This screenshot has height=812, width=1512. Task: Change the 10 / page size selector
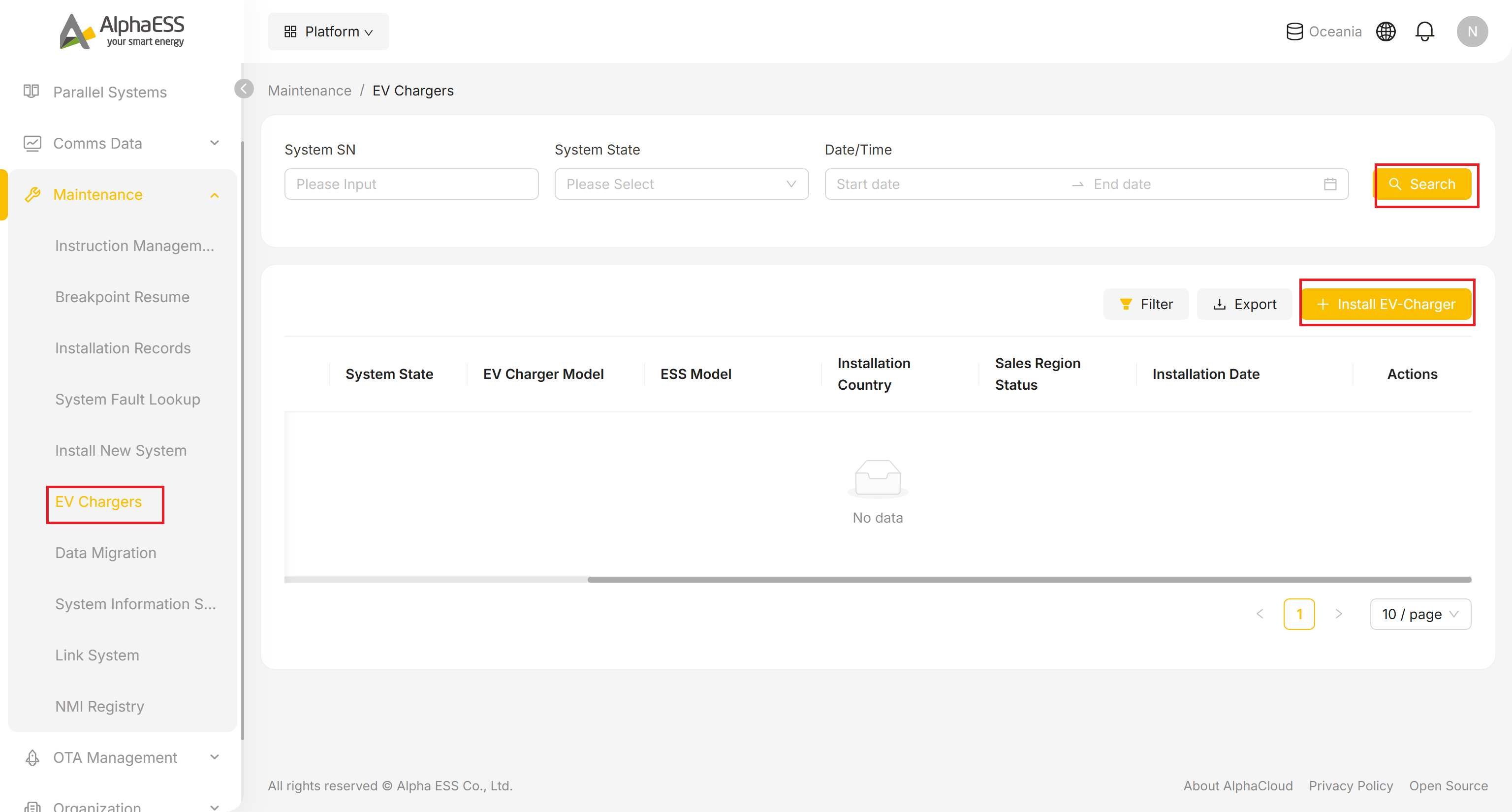(1420, 614)
